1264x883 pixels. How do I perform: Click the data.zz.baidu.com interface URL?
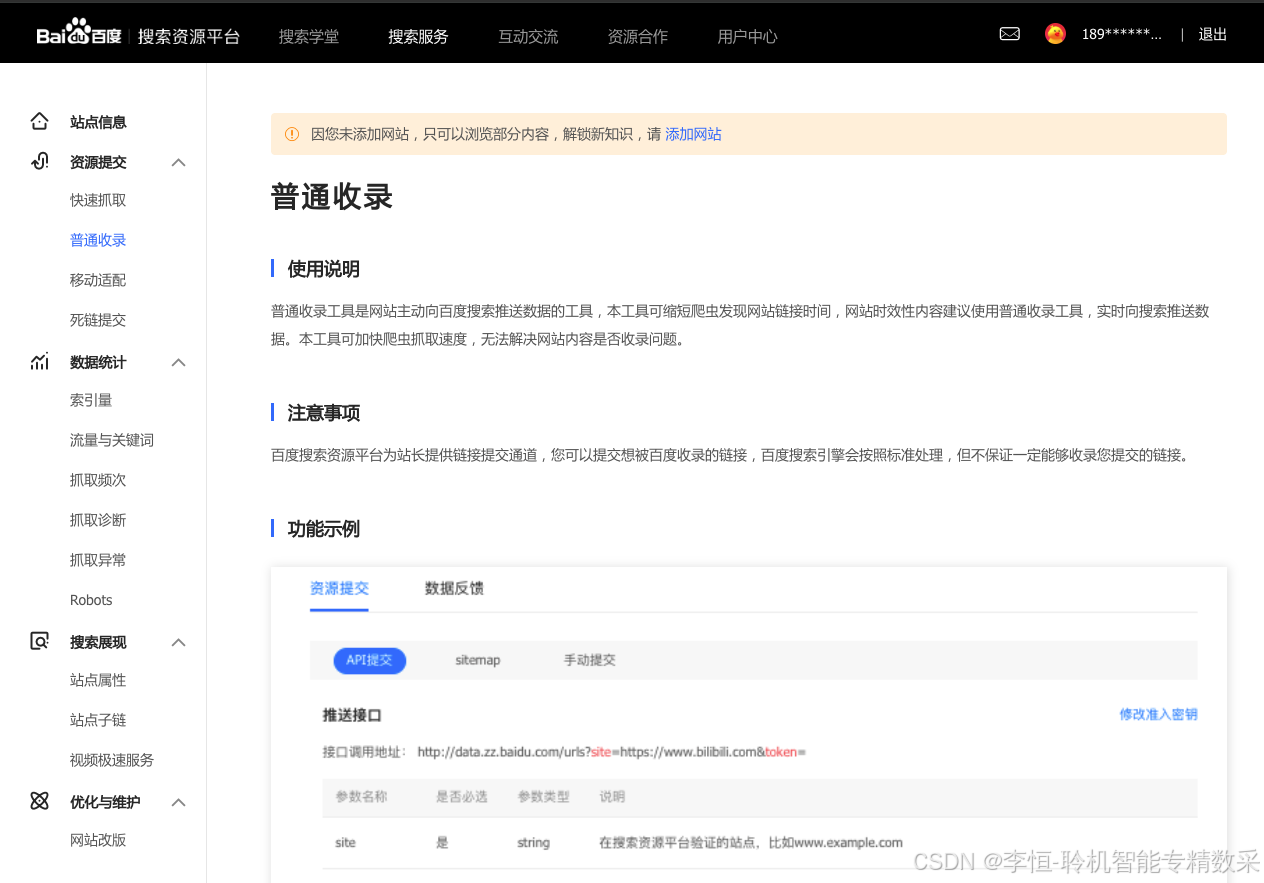pyautogui.click(x=611, y=751)
